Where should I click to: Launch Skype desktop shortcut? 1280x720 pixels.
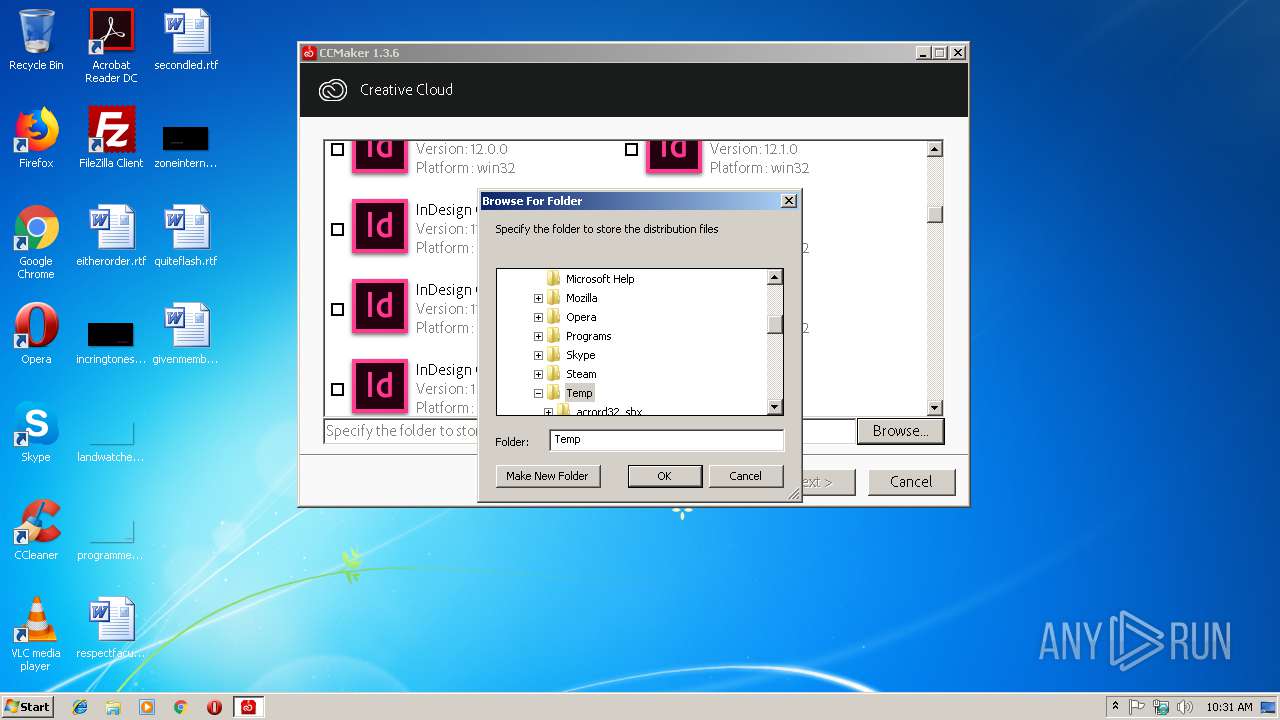coord(36,432)
